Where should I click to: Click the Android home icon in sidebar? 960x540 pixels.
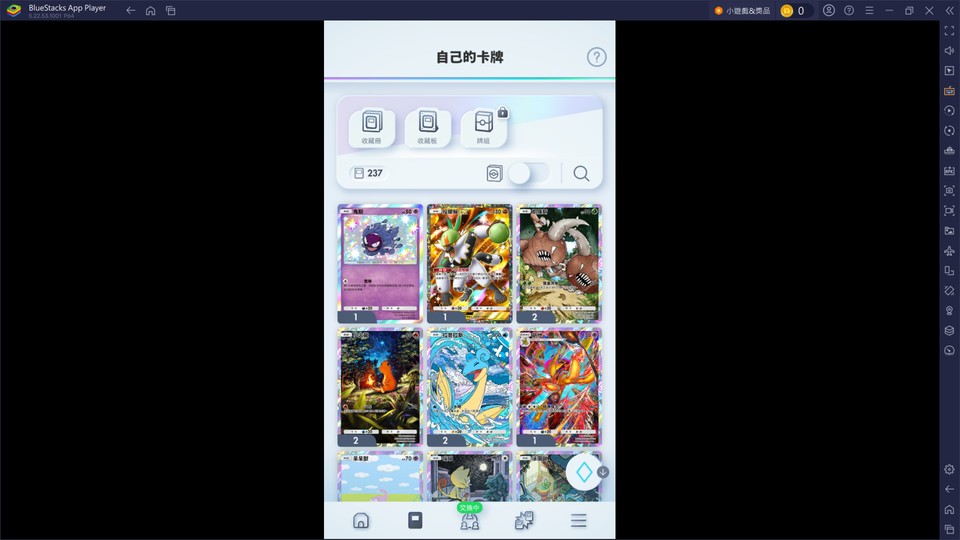(x=949, y=509)
